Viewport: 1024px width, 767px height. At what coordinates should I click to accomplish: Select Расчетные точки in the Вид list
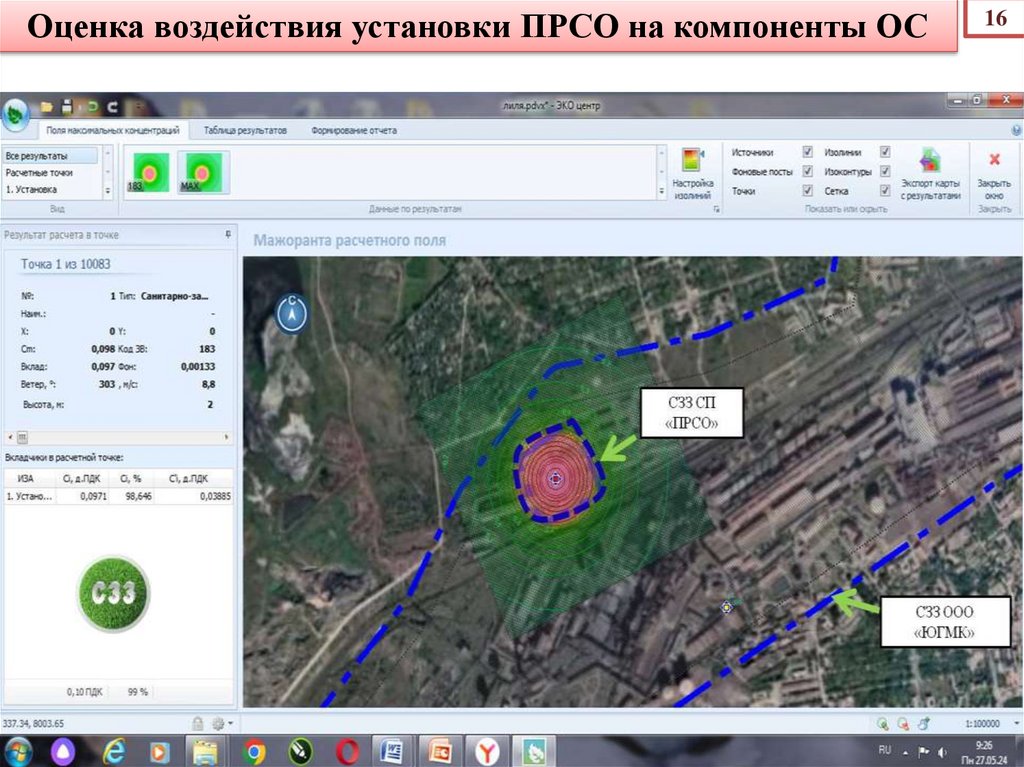(x=51, y=172)
